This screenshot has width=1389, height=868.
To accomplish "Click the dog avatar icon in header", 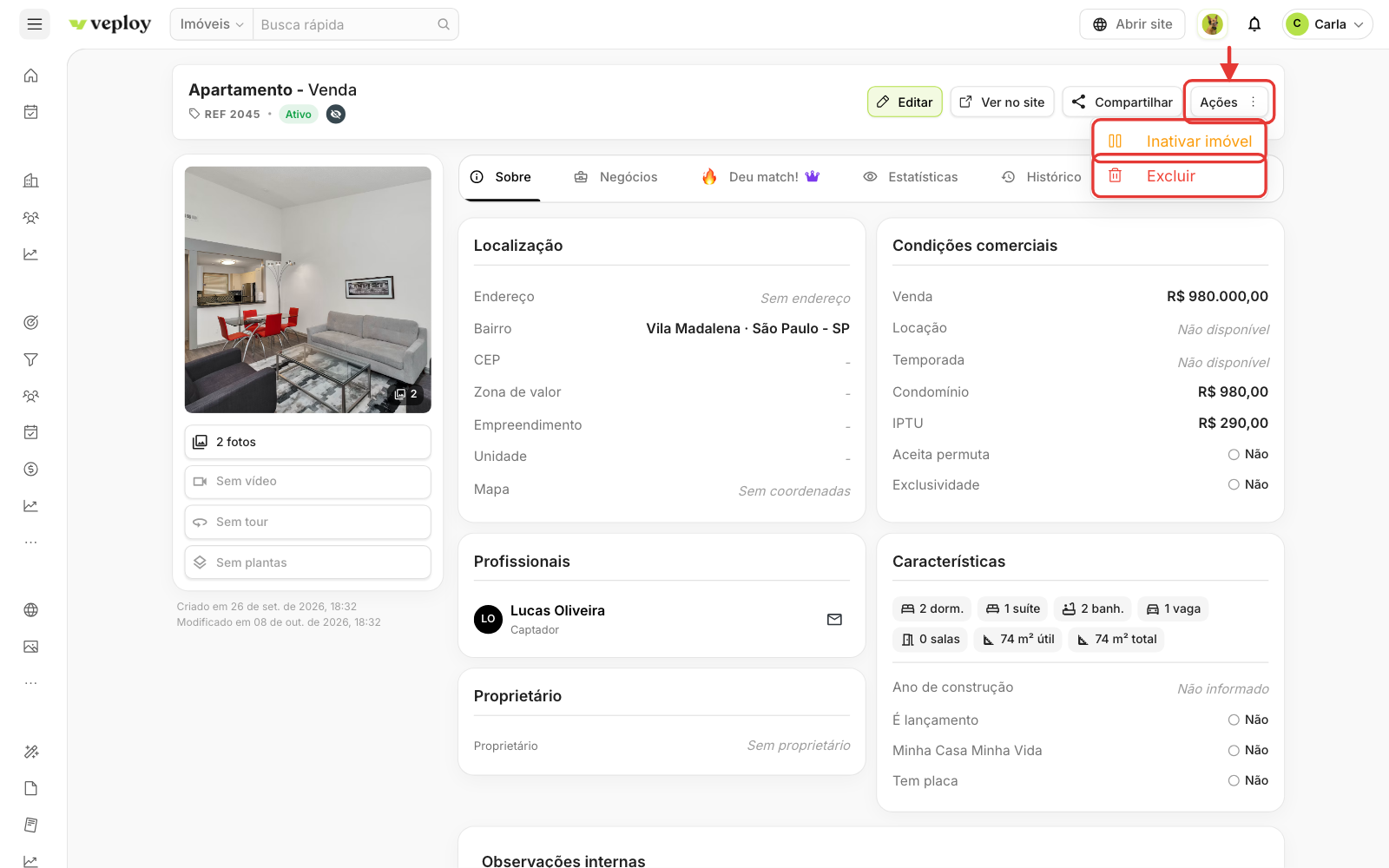I will 1213,24.
